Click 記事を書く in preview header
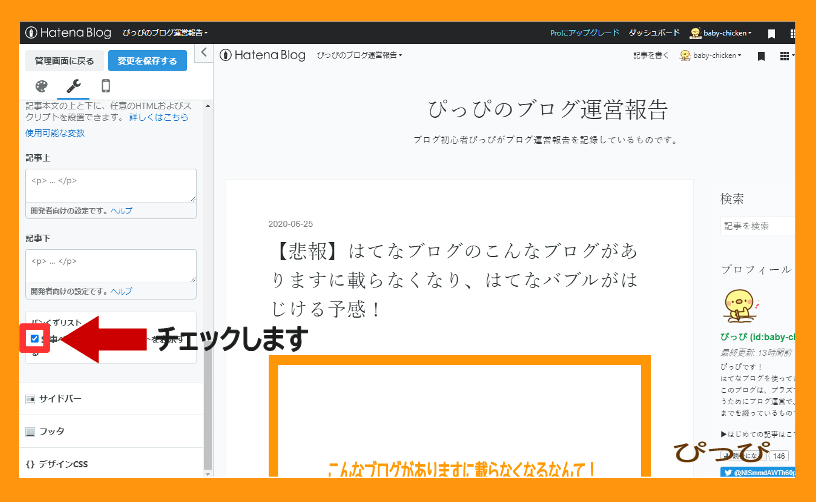Image resolution: width=816 pixels, height=502 pixels. point(651,56)
